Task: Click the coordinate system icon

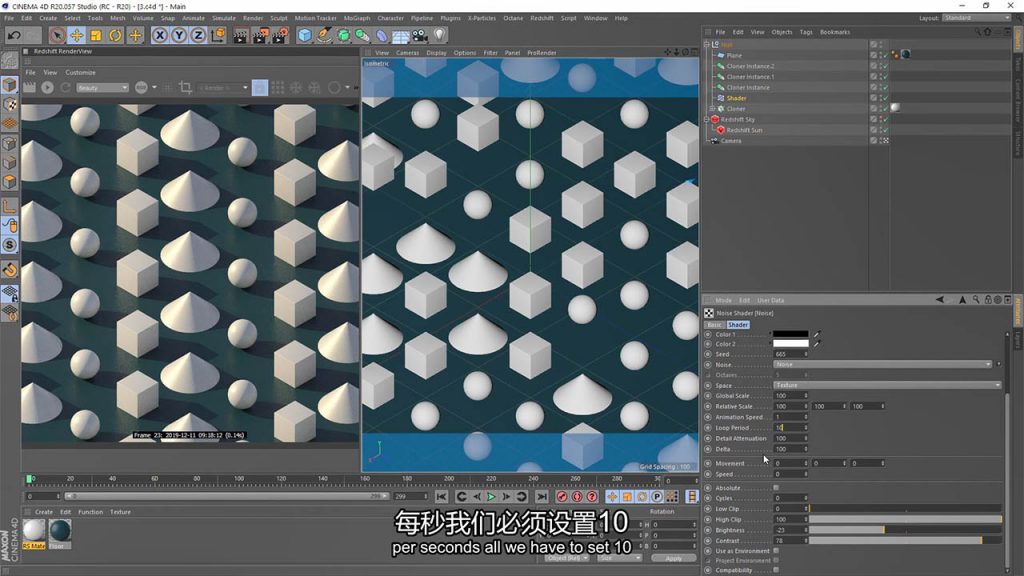Action: pos(217,35)
